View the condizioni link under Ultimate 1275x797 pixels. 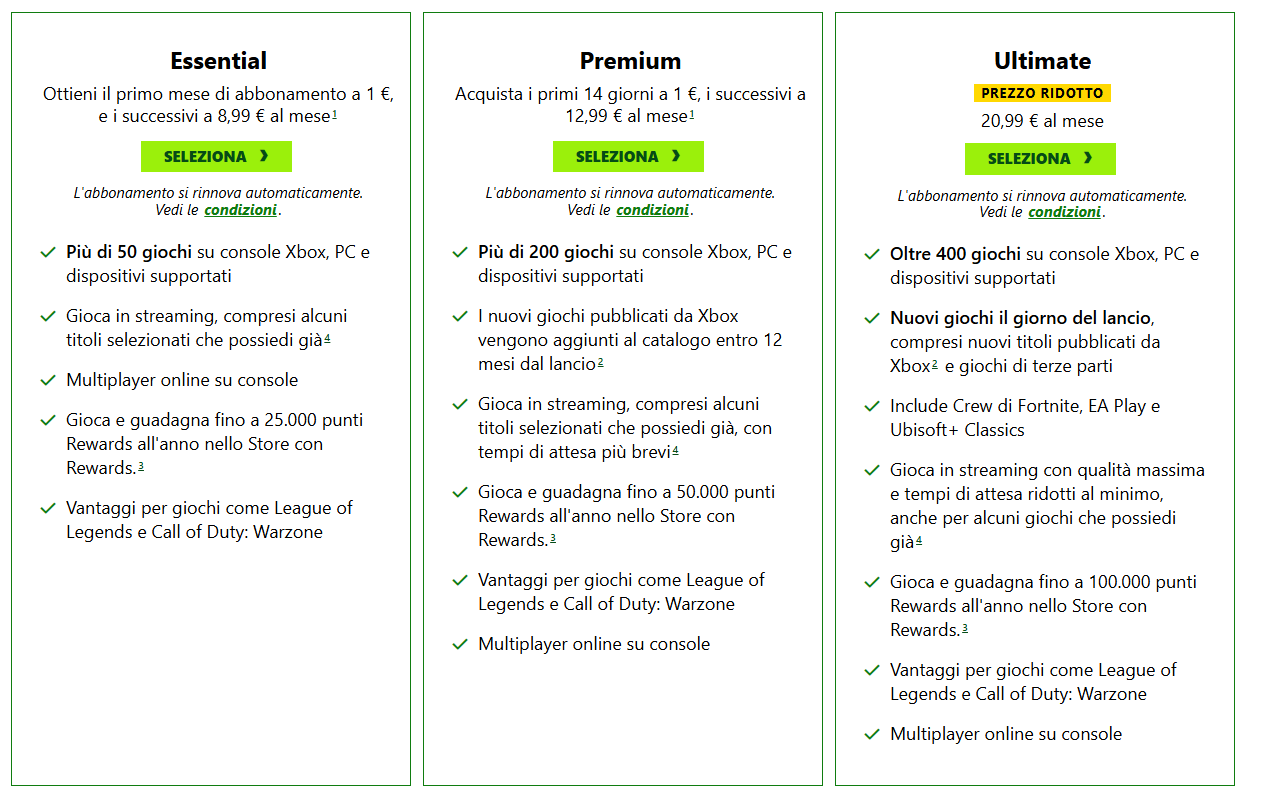click(1064, 212)
